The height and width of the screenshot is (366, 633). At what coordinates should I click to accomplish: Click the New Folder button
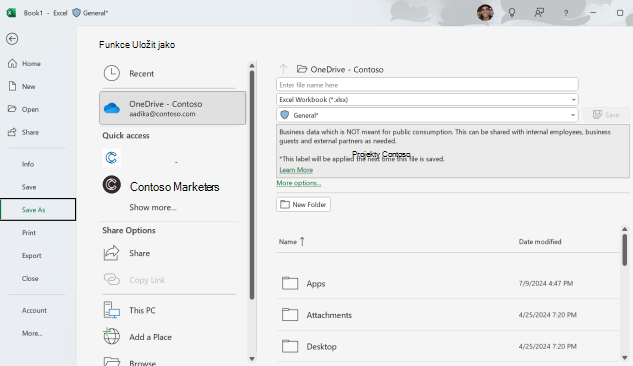(x=304, y=205)
